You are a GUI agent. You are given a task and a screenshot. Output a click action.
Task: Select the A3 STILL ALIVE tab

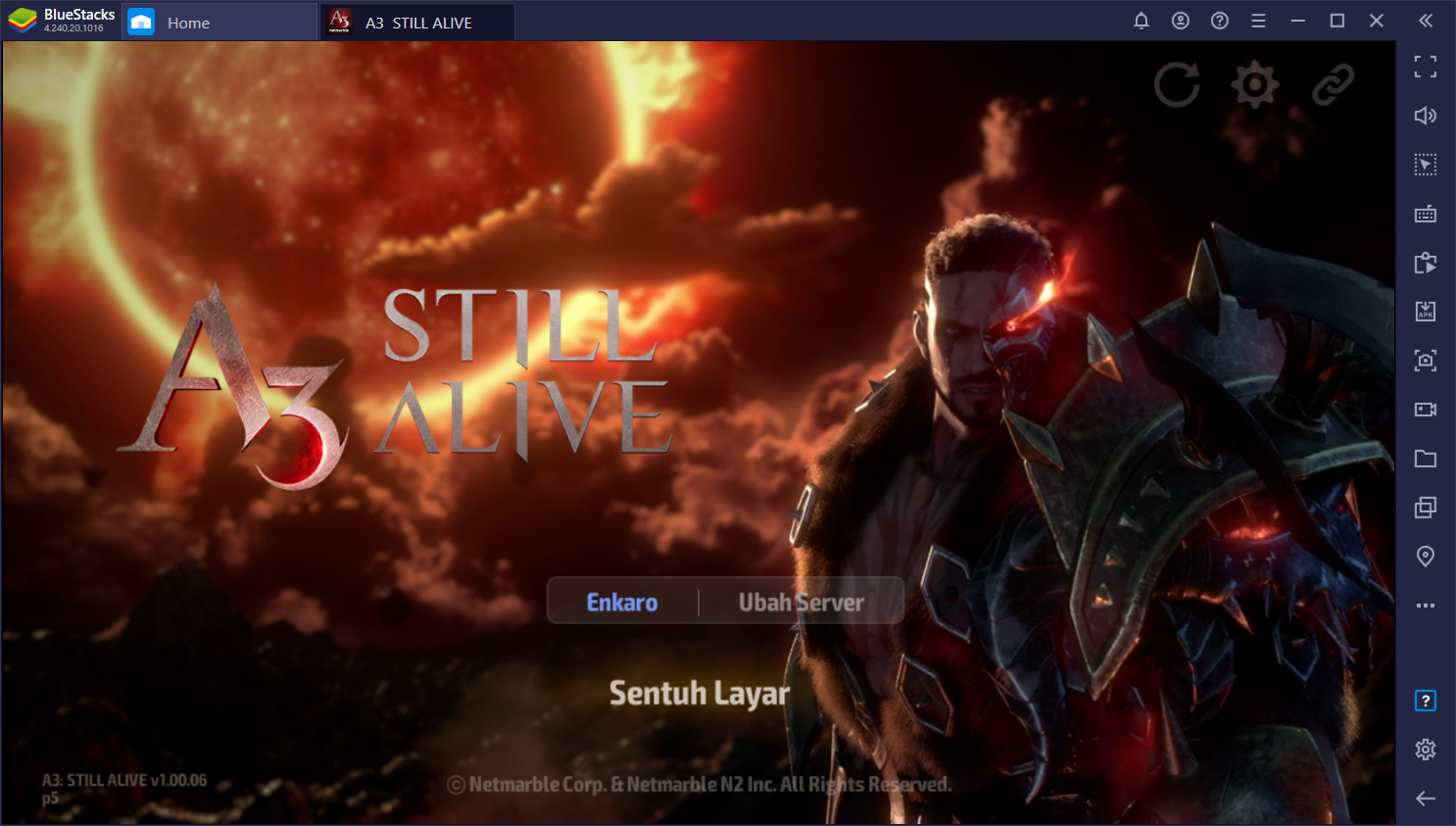417,22
